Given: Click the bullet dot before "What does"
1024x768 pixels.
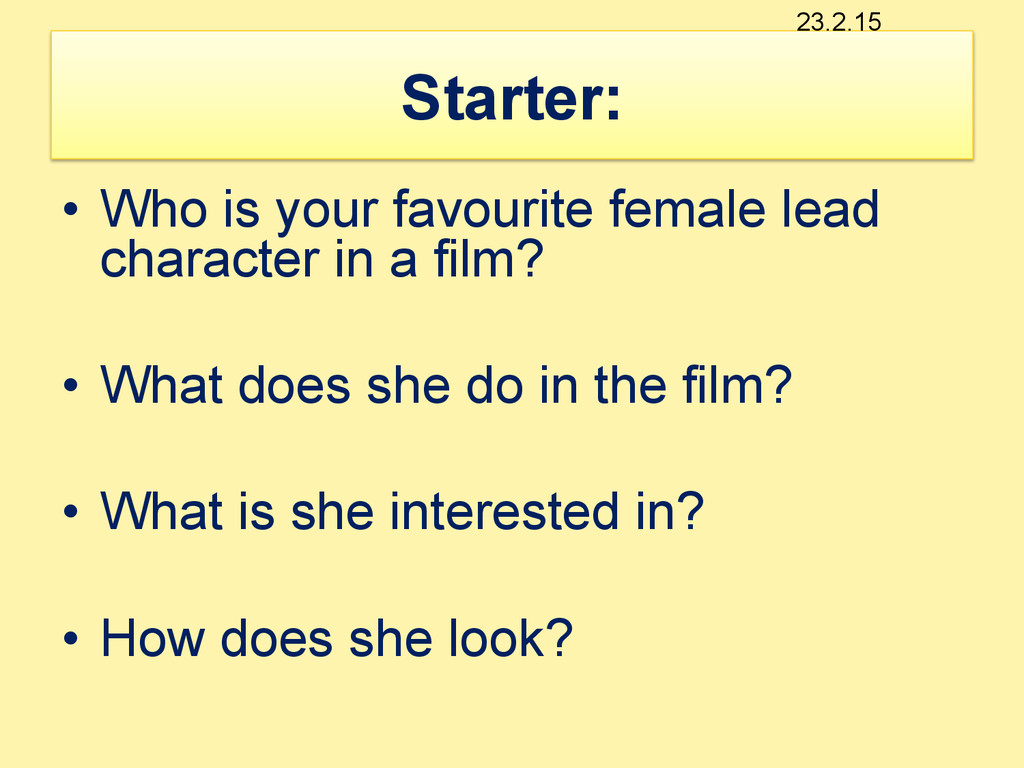Looking at the screenshot, I should tap(71, 385).
